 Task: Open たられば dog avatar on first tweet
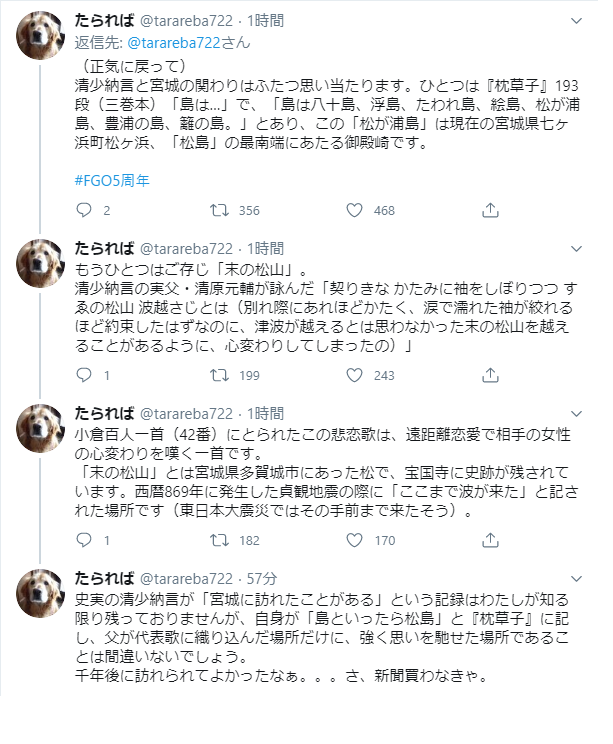[42, 38]
